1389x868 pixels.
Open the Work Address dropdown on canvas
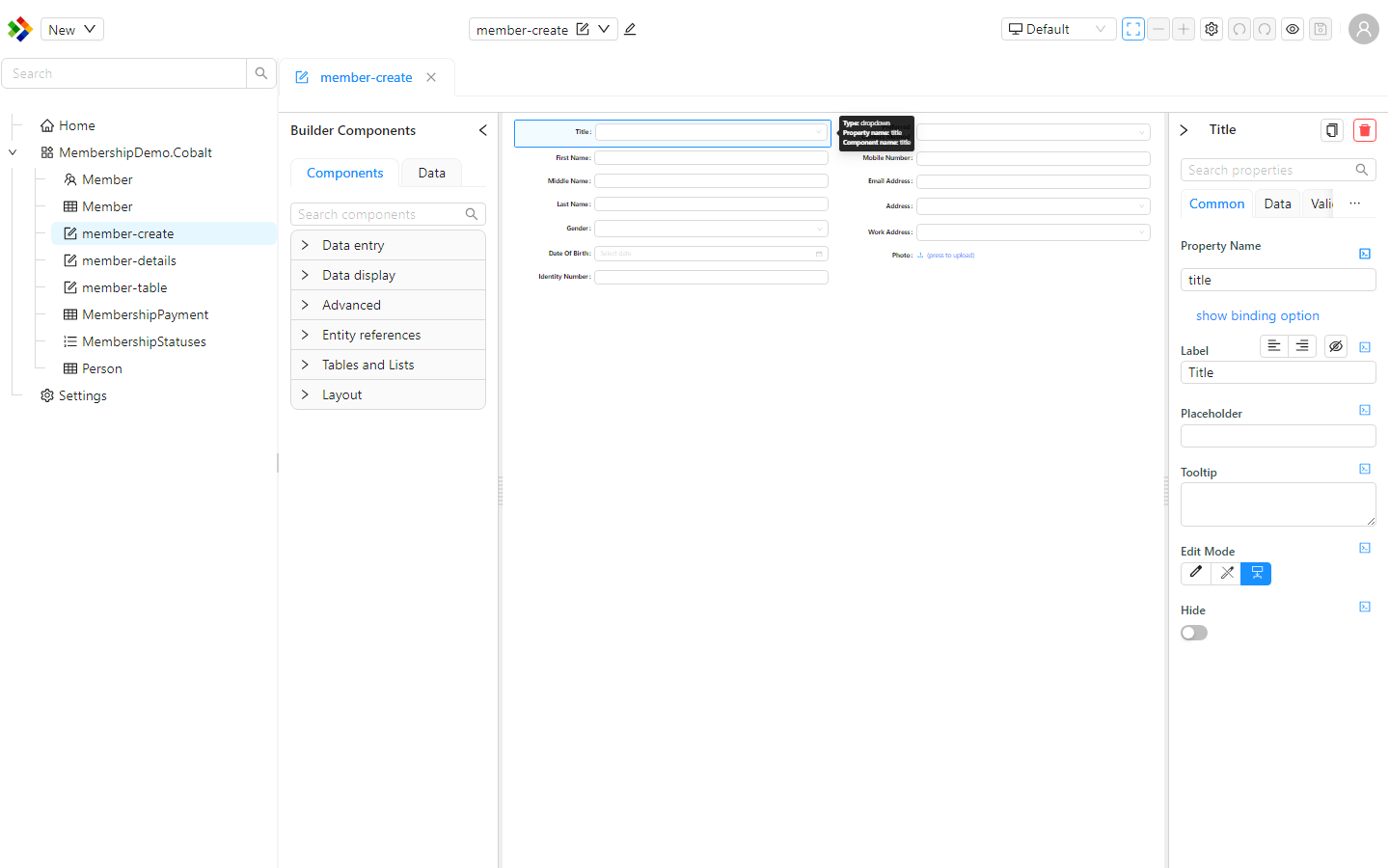[1033, 232]
